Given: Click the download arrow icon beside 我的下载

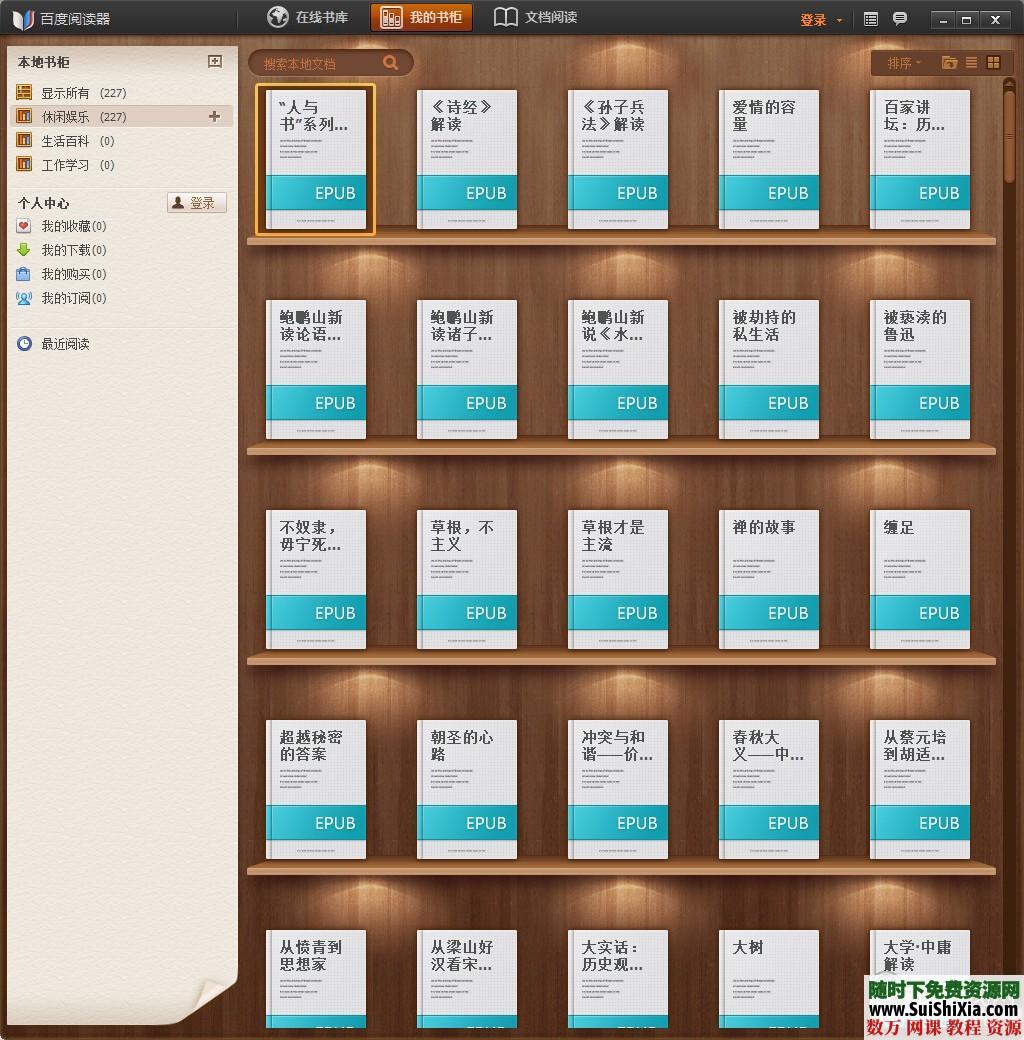Looking at the screenshot, I should tap(22, 250).
